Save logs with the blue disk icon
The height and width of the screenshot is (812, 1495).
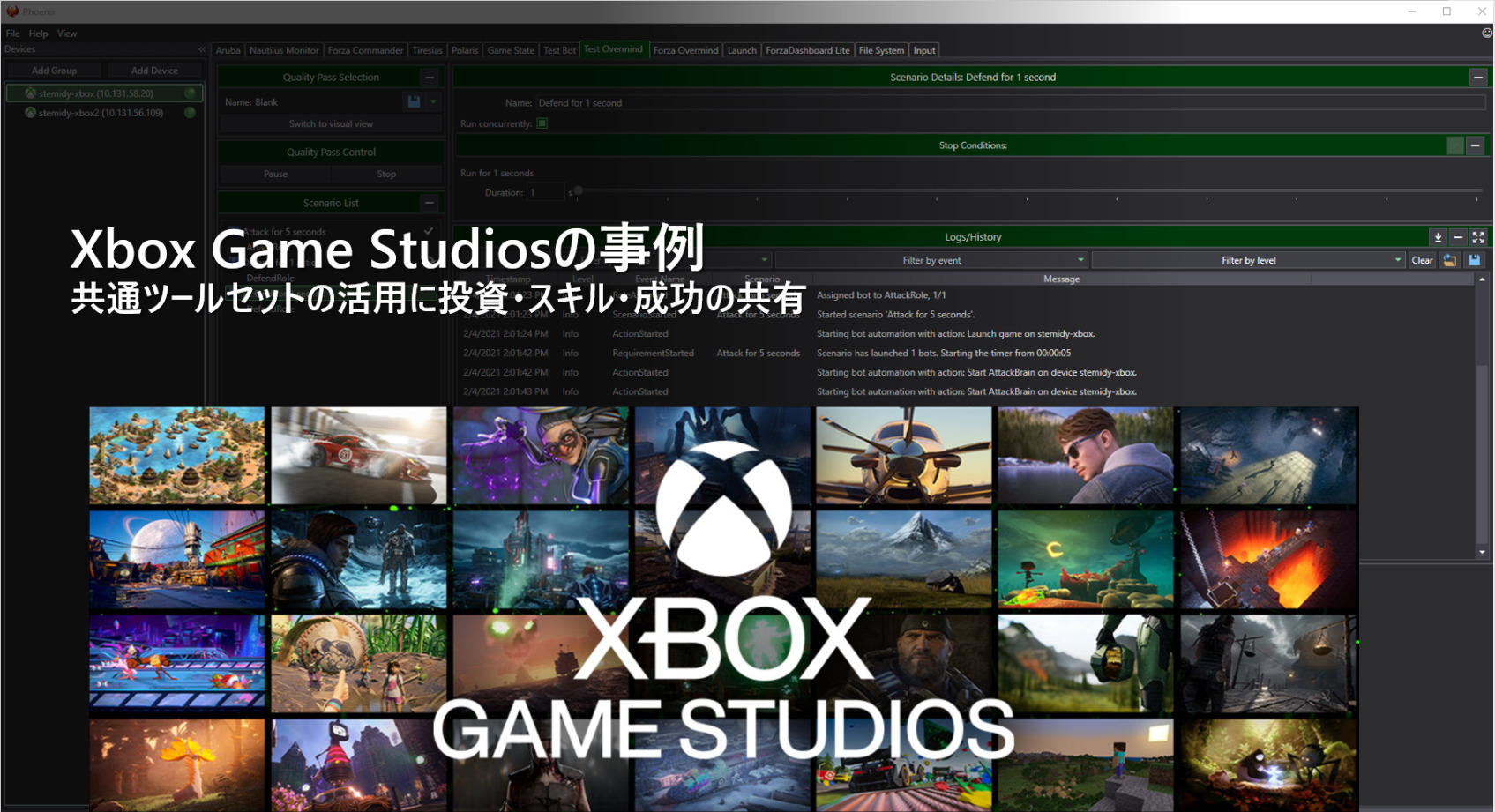(1474, 260)
